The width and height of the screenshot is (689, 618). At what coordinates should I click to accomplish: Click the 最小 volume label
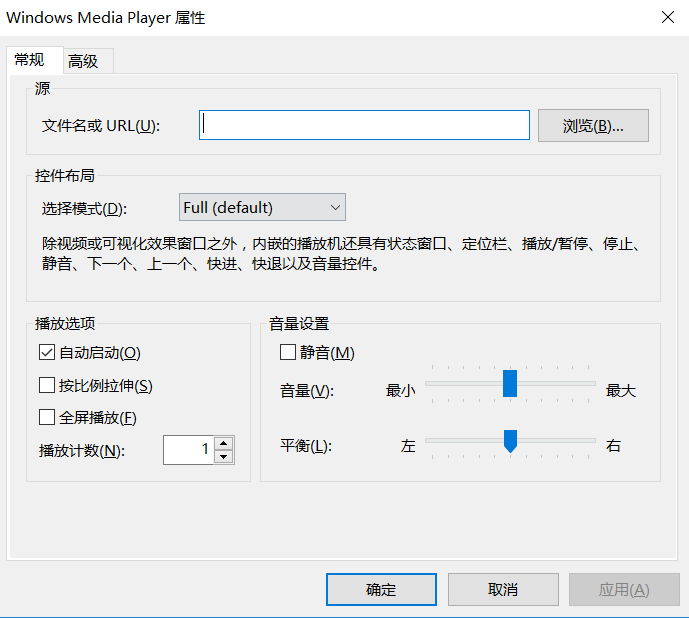(400, 390)
